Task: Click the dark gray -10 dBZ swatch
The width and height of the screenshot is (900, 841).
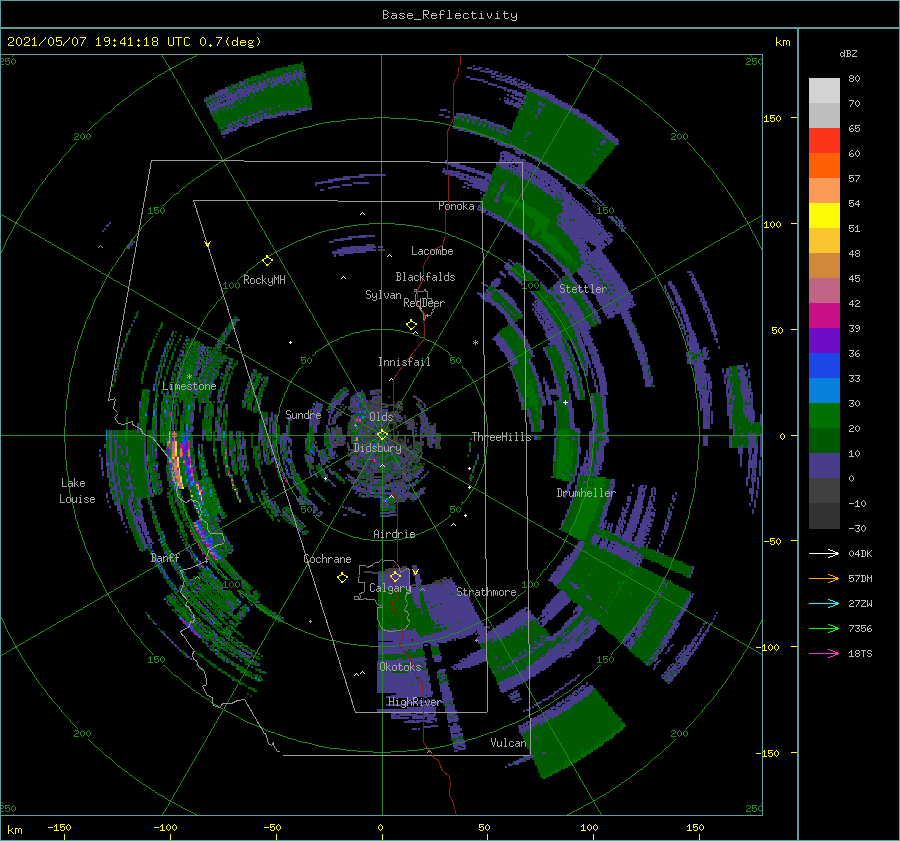Action: point(824,516)
